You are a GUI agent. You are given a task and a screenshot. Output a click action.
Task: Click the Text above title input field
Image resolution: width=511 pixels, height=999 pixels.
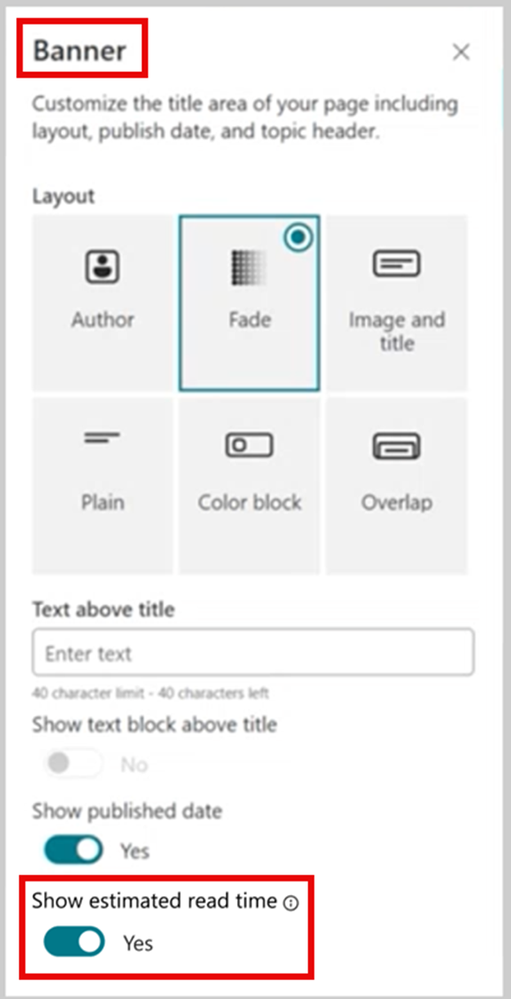pyautogui.click(x=253, y=652)
